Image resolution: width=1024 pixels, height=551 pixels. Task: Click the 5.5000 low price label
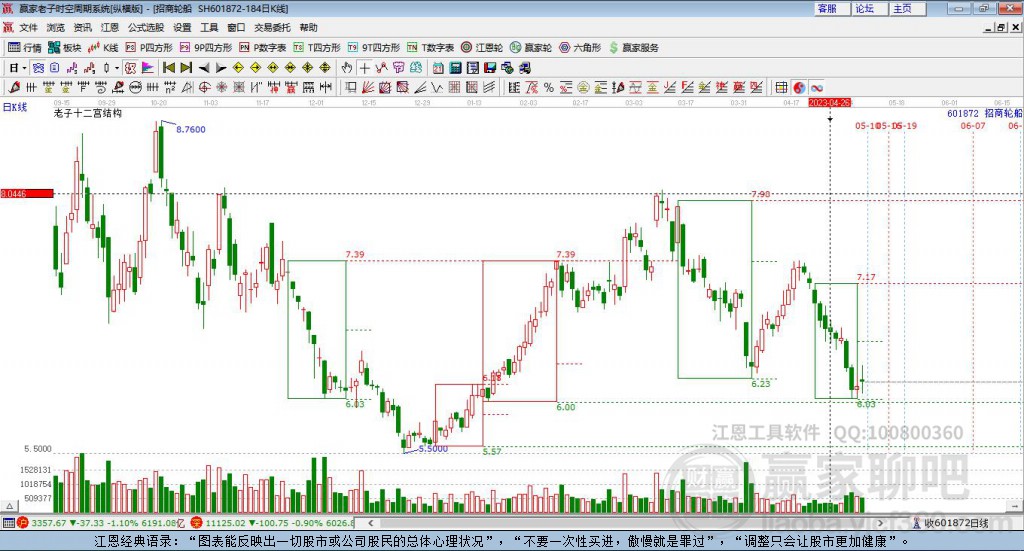point(434,449)
